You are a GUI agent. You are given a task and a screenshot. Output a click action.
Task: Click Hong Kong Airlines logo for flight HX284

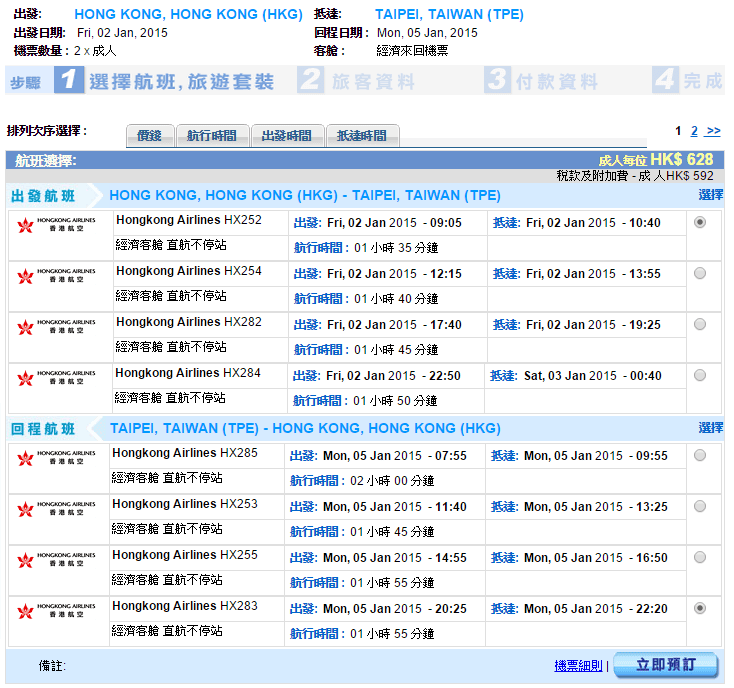(57, 377)
